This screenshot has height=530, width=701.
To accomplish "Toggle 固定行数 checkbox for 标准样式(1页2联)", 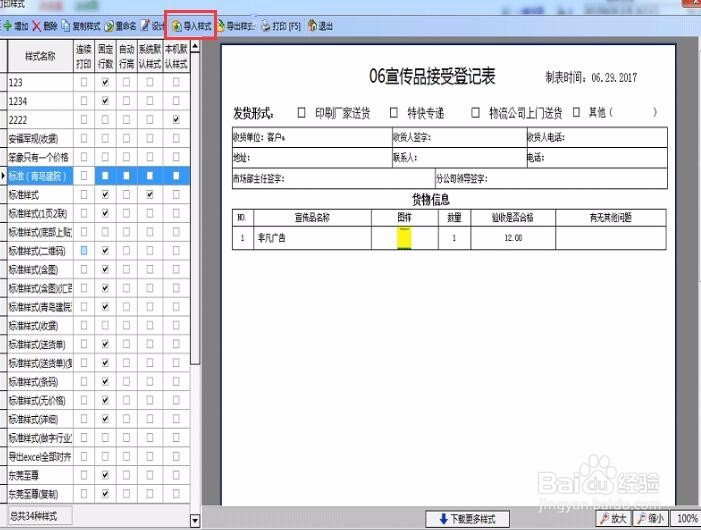I will (x=105, y=213).
